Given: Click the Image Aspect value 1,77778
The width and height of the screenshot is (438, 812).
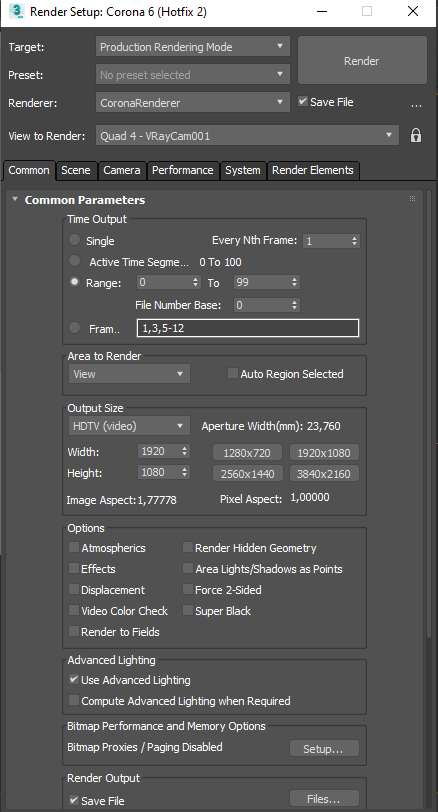Looking at the screenshot, I should click(x=157, y=500).
